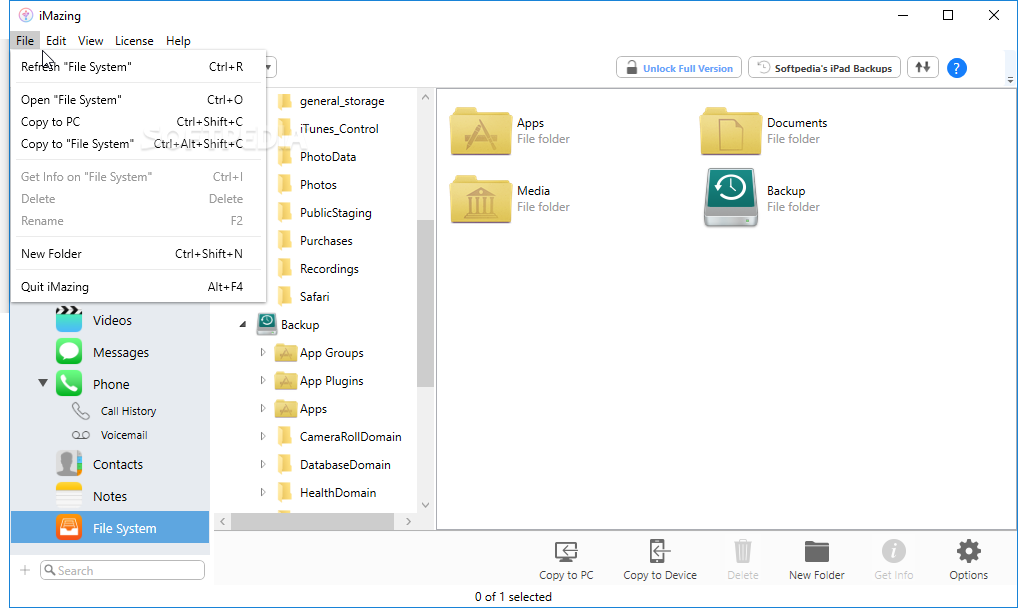Click the transfers arrows button
The height and width of the screenshot is (608, 1018).
pyautogui.click(x=923, y=67)
